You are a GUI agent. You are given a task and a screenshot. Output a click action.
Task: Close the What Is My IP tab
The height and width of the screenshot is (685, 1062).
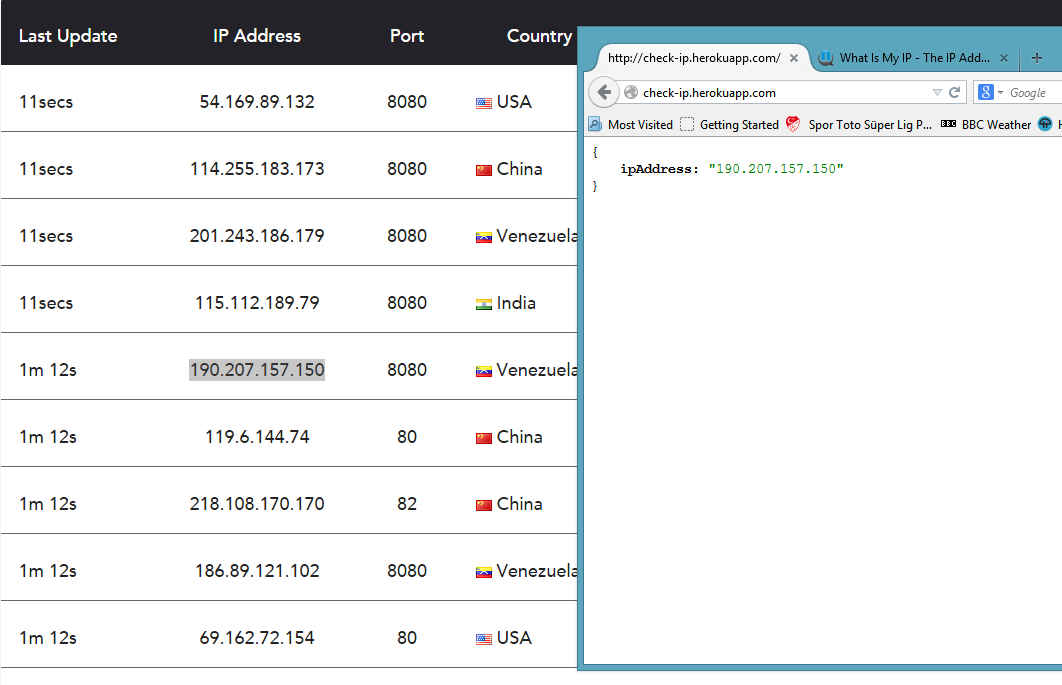coord(1005,58)
